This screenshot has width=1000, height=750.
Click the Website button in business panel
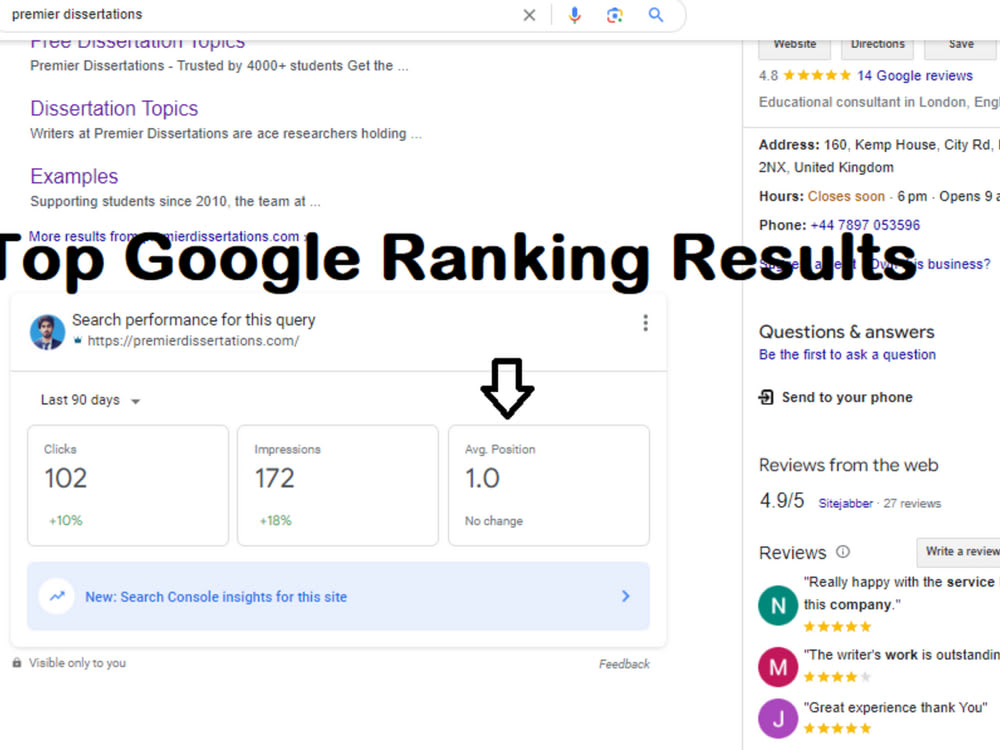[x=795, y=46]
